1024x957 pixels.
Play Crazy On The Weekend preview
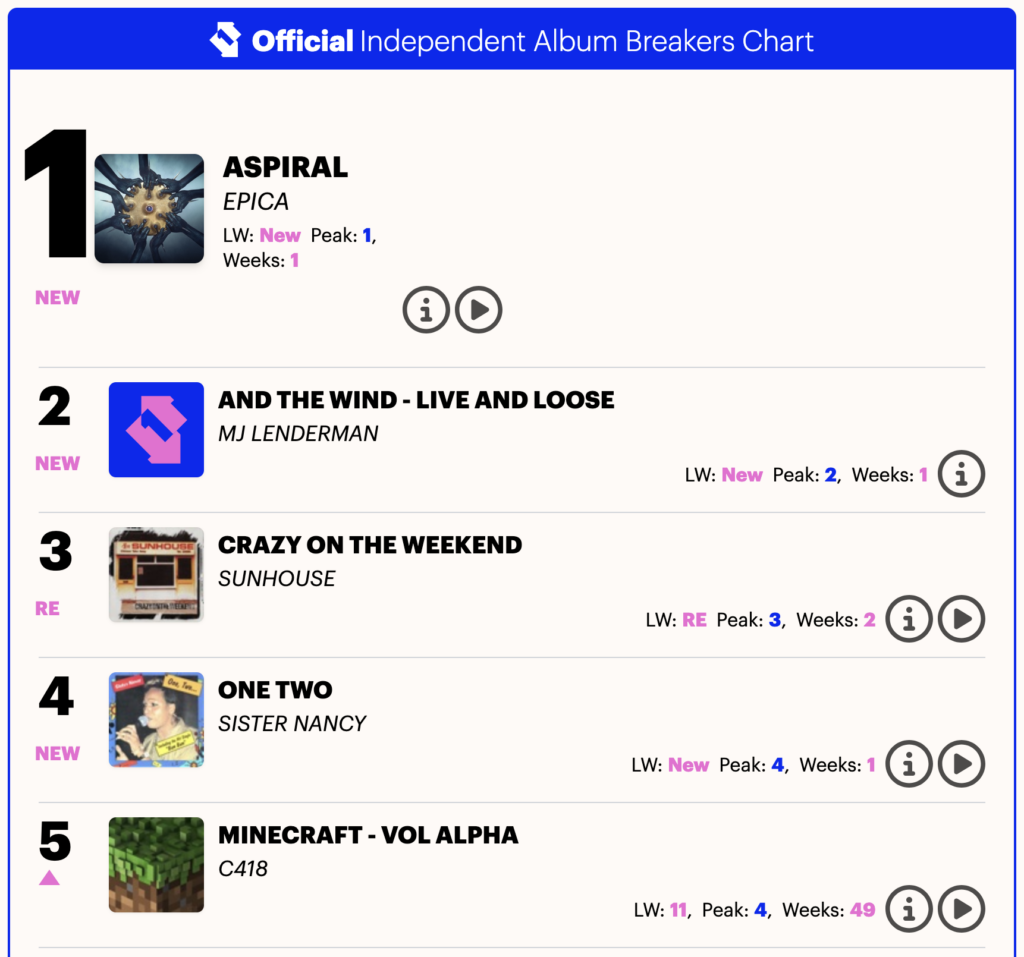(x=961, y=620)
